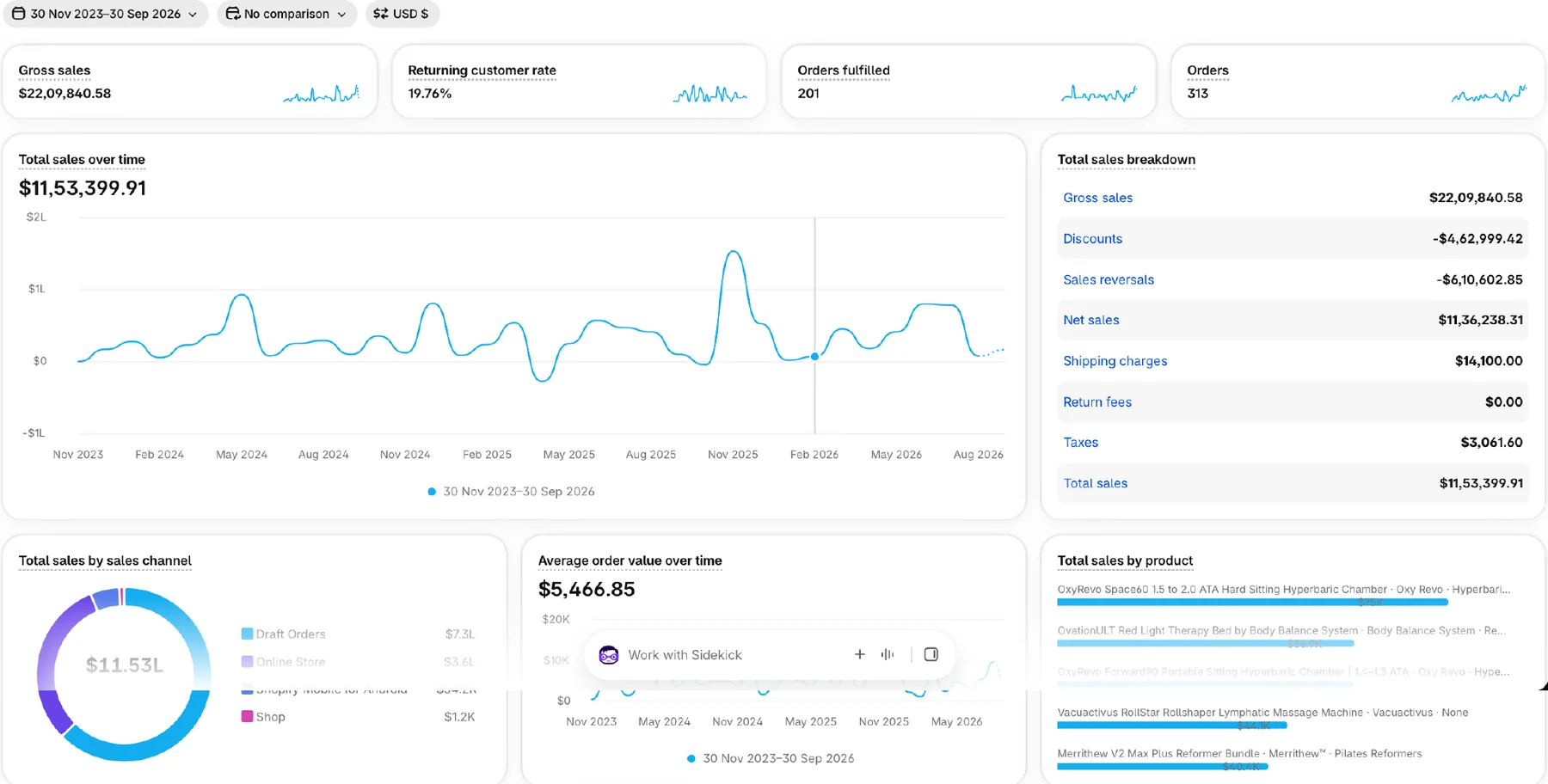The image size is (1548, 784).
Task: Click the total sales chart legend dot
Action: (432, 492)
